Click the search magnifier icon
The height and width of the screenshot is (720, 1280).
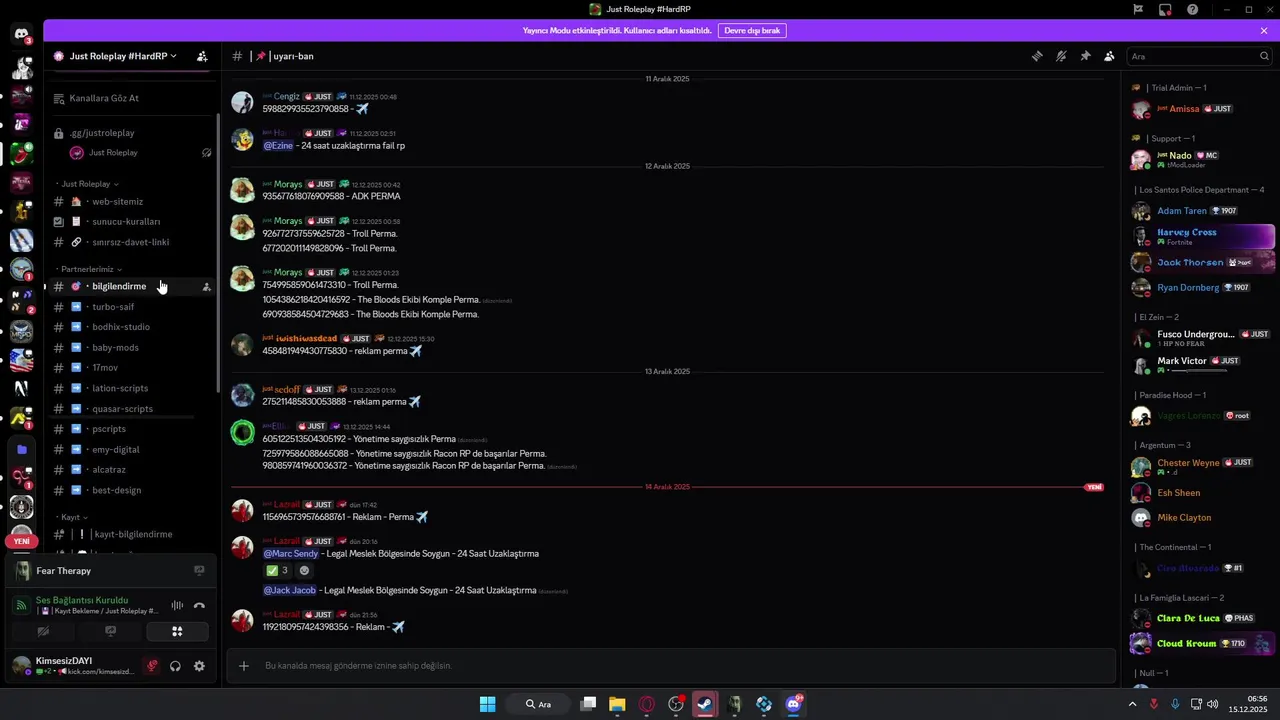click(x=1264, y=57)
